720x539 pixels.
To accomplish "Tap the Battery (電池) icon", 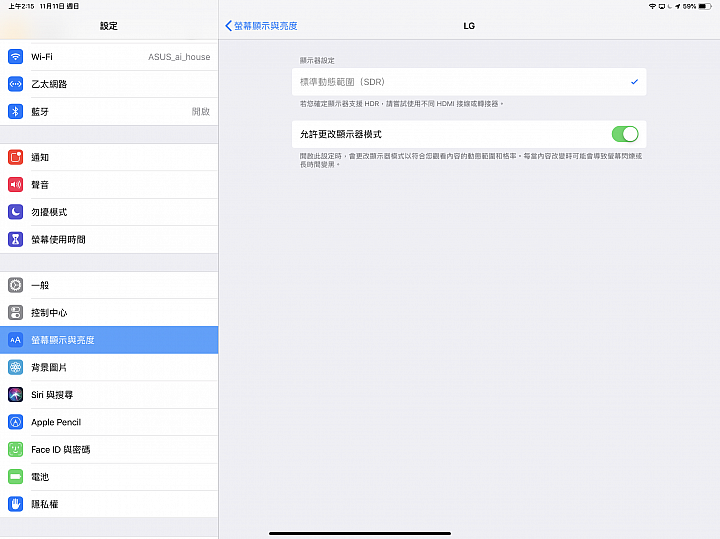I will (16, 477).
